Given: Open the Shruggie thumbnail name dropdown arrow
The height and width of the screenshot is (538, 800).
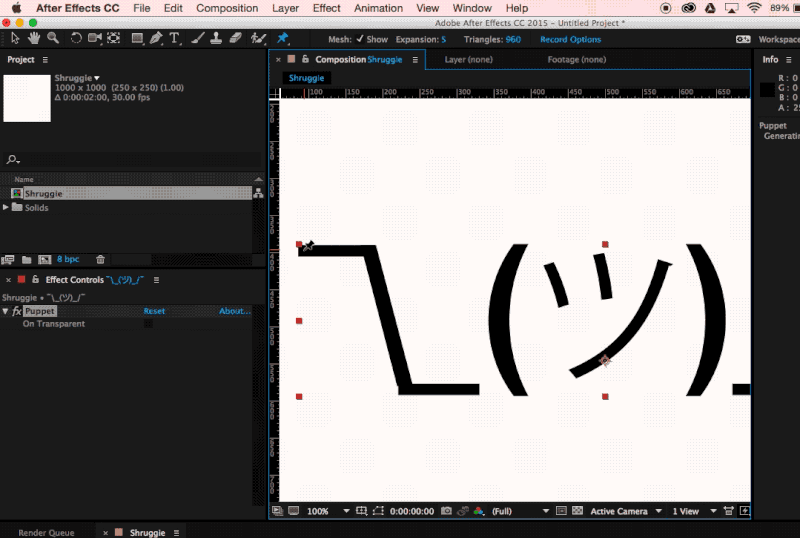Looking at the screenshot, I should click(97, 78).
